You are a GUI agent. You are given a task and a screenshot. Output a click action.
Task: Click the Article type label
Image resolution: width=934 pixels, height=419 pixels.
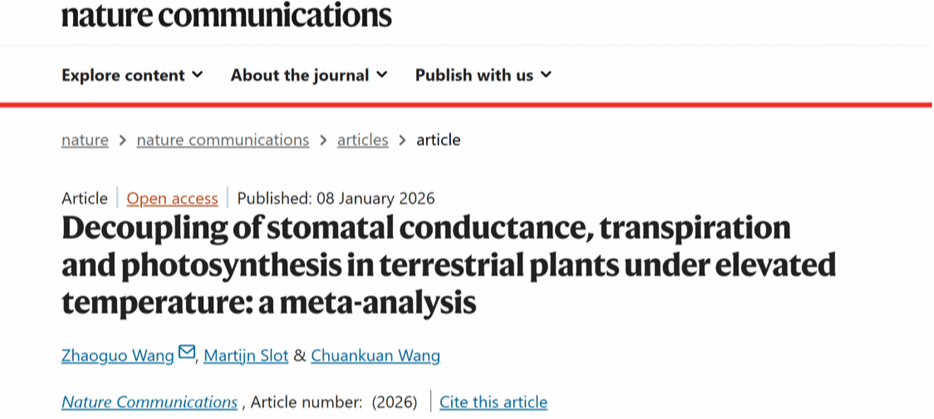pyautogui.click(x=84, y=198)
